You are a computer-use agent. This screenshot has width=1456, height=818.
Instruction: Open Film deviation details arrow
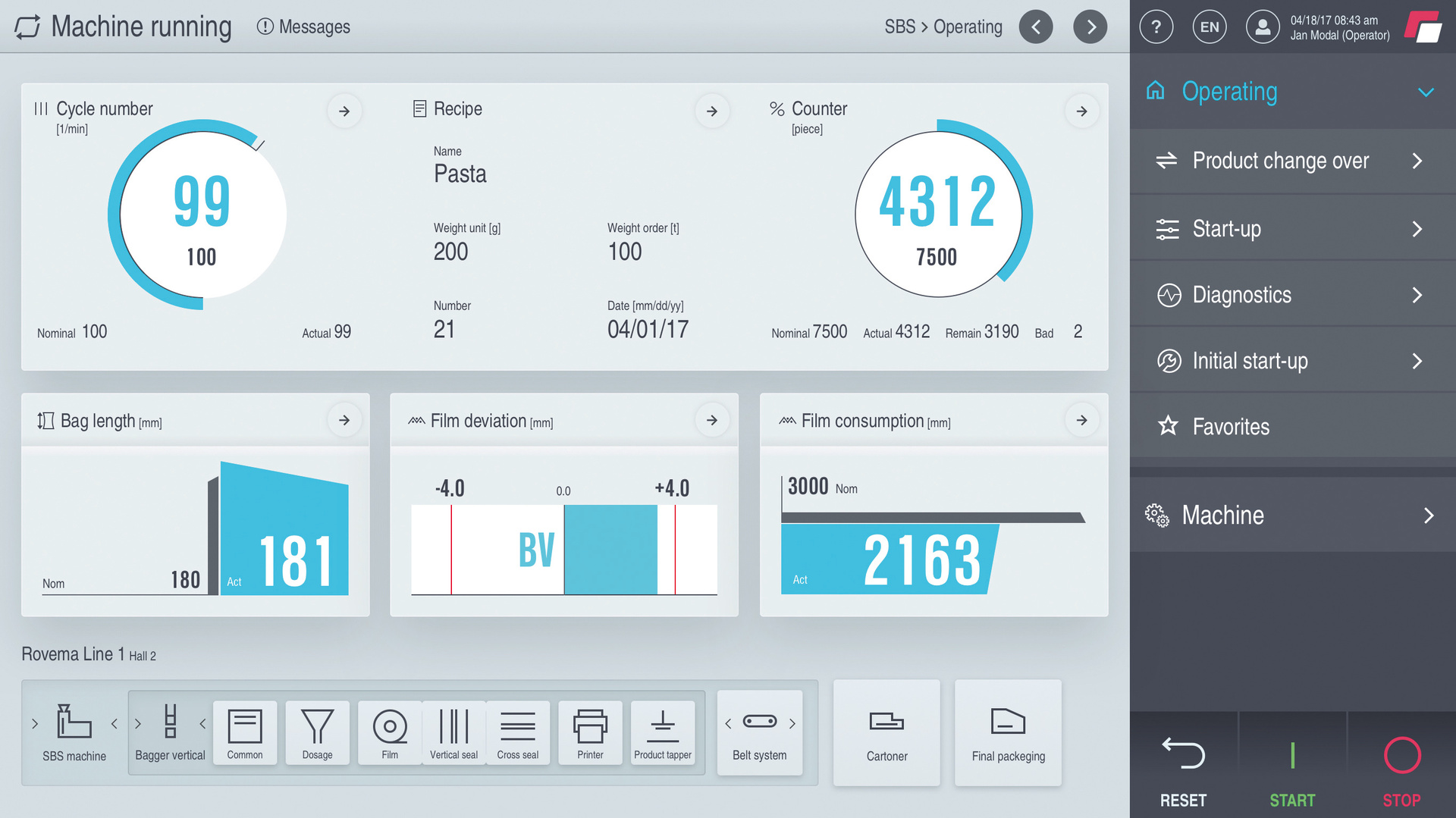712,420
